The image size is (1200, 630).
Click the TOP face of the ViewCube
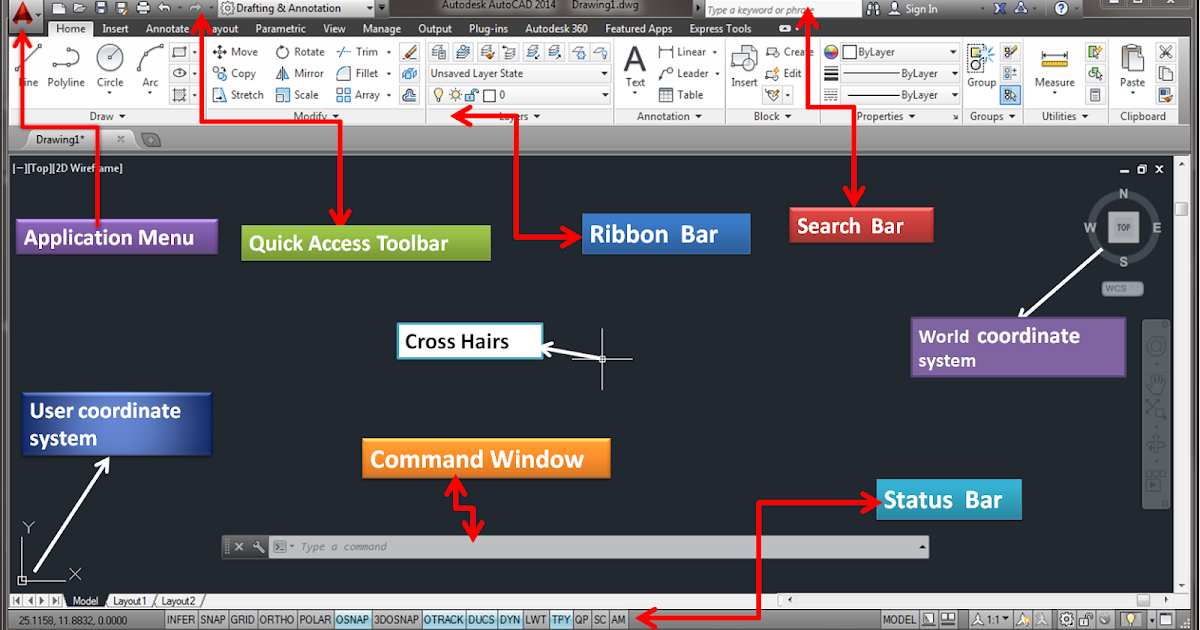click(x=1123, y=228)
